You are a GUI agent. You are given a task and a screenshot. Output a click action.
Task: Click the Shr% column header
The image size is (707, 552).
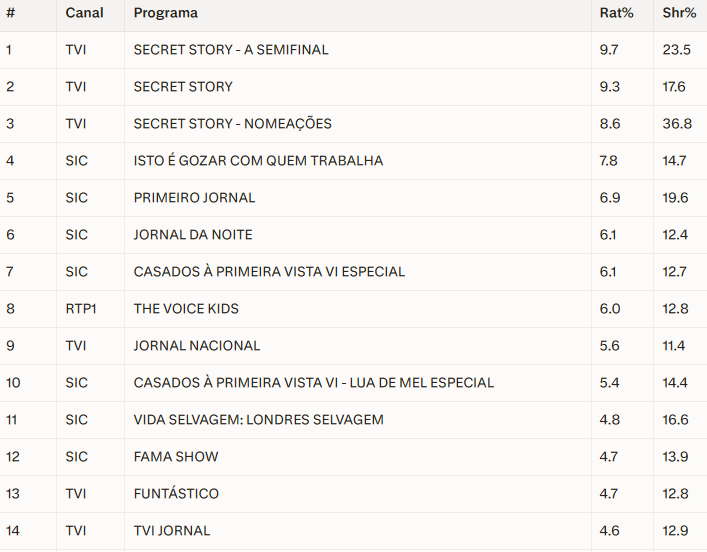[x=679, y=13]
